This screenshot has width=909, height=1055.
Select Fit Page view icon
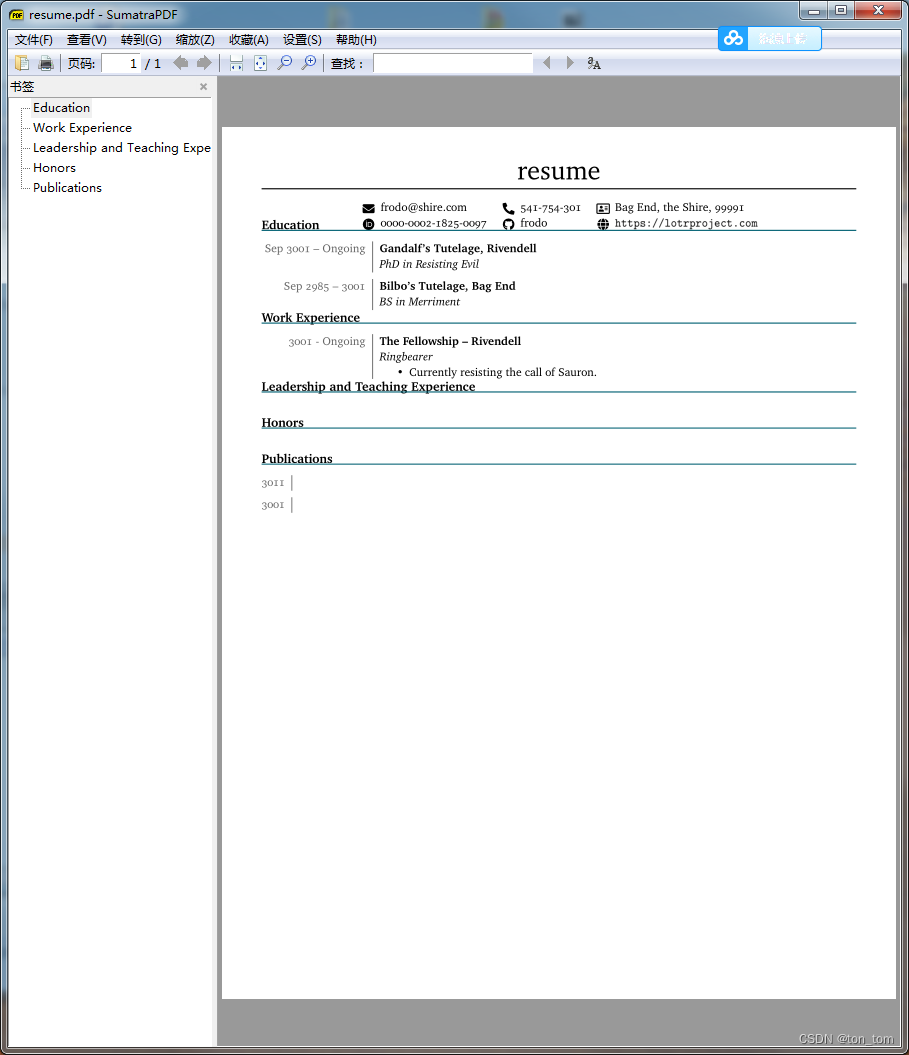[260, 63]
